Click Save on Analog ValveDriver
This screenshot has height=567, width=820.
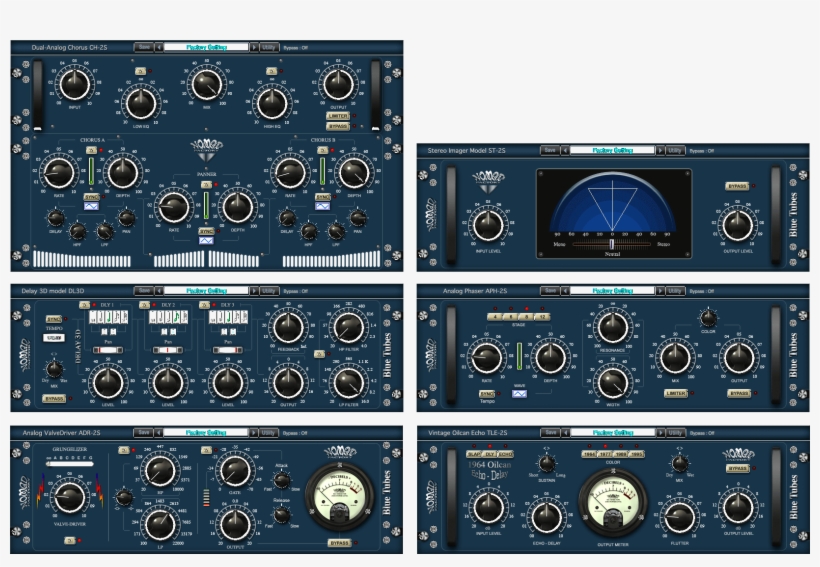[x=144, y=433]
